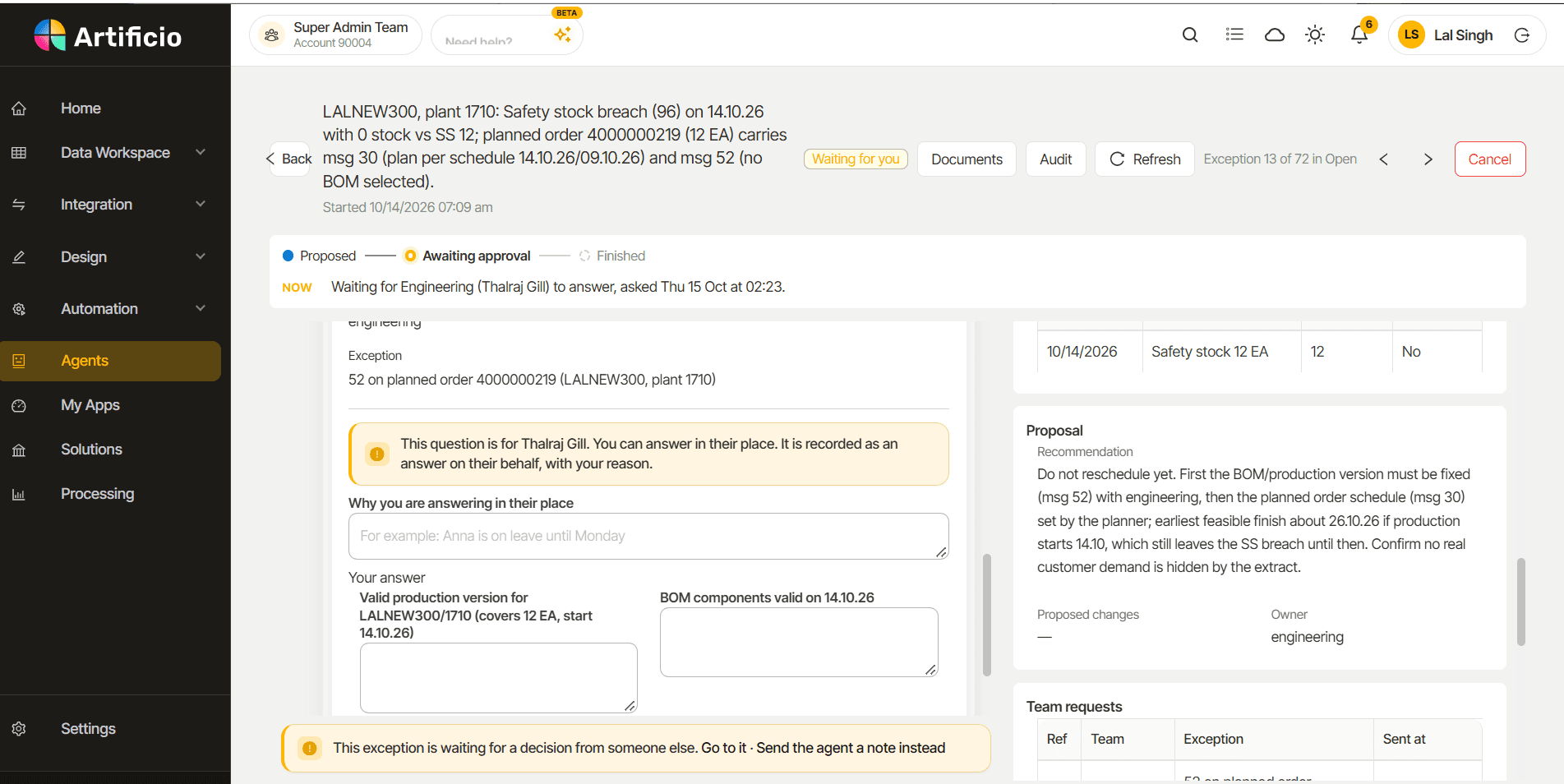Open the Audit button
This screenshot has height=784, width=1564.
(1055, 159)
